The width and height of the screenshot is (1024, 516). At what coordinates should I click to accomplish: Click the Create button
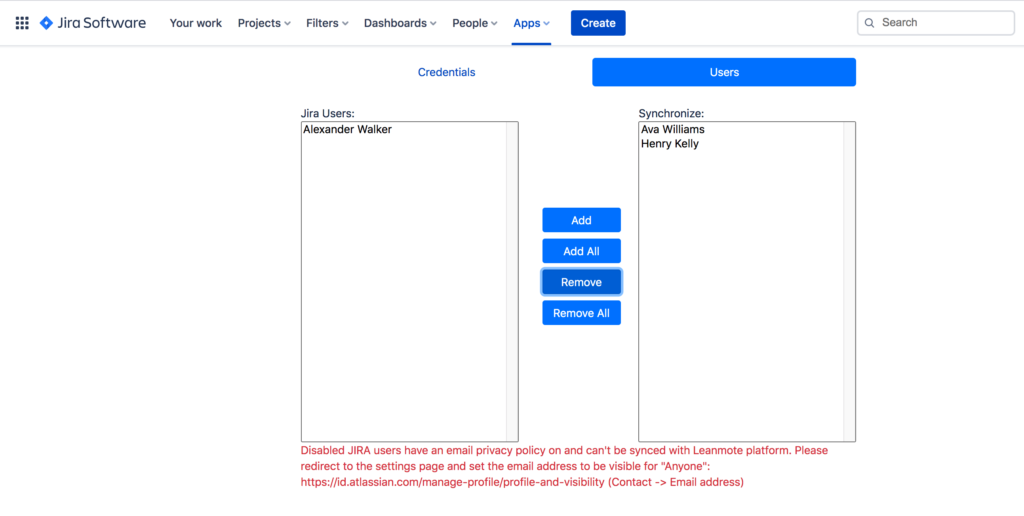(598, 23)
